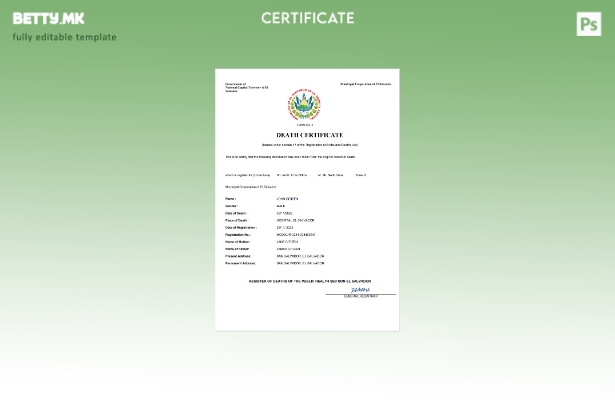Click the 'fully editable template' text
Image resolution: width=615 pixels, height=400 pixels.
click(64, 37)
